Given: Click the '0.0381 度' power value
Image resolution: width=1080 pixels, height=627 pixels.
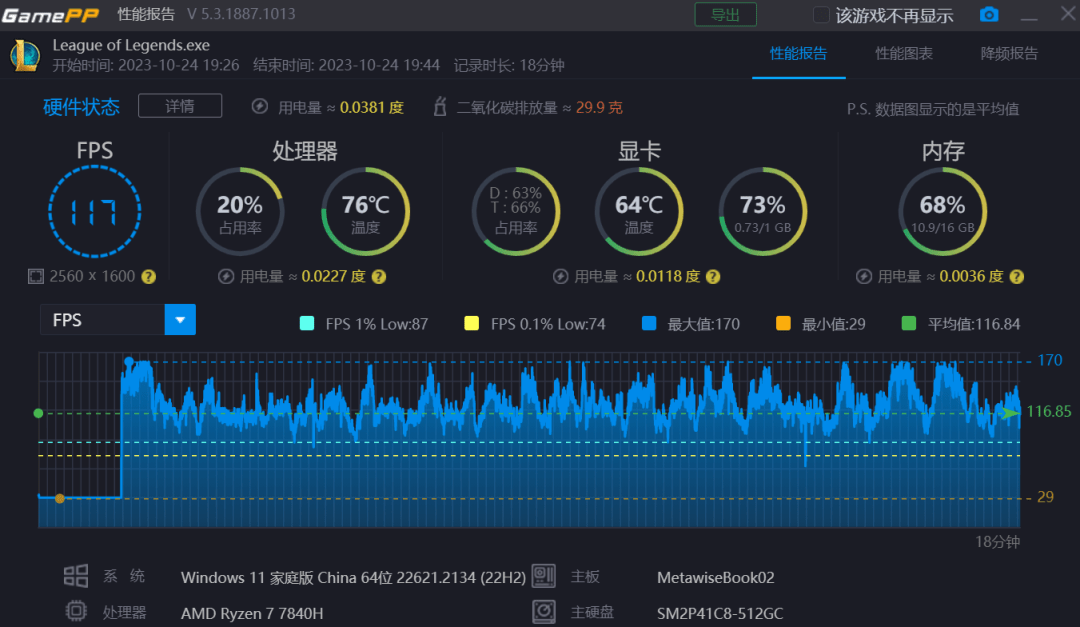Looking at the screenshot, I should click(372, 107).
